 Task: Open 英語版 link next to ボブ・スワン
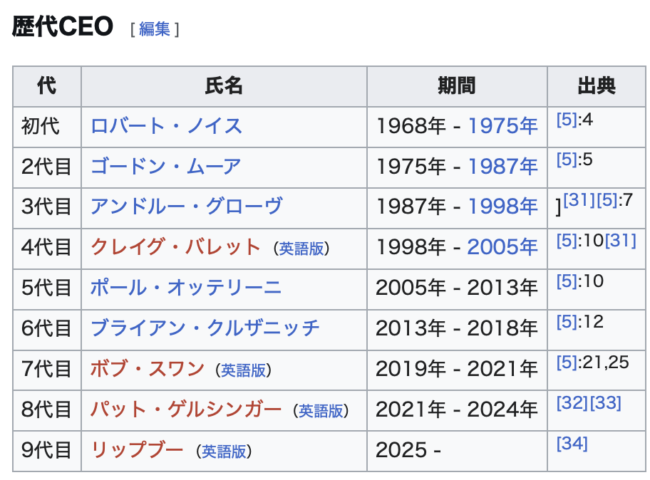coord(245,370)
